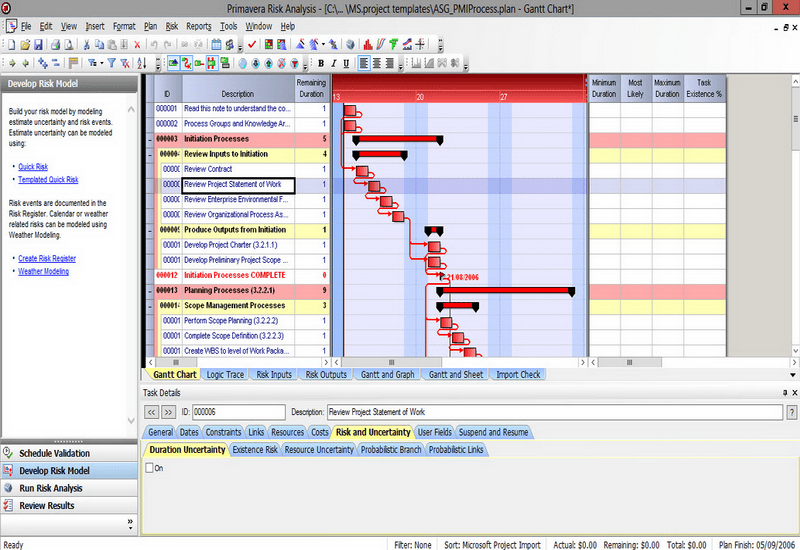
Task: Toggle Center alignment formatting
Action: pyautogui.click(x=377, y=63)
